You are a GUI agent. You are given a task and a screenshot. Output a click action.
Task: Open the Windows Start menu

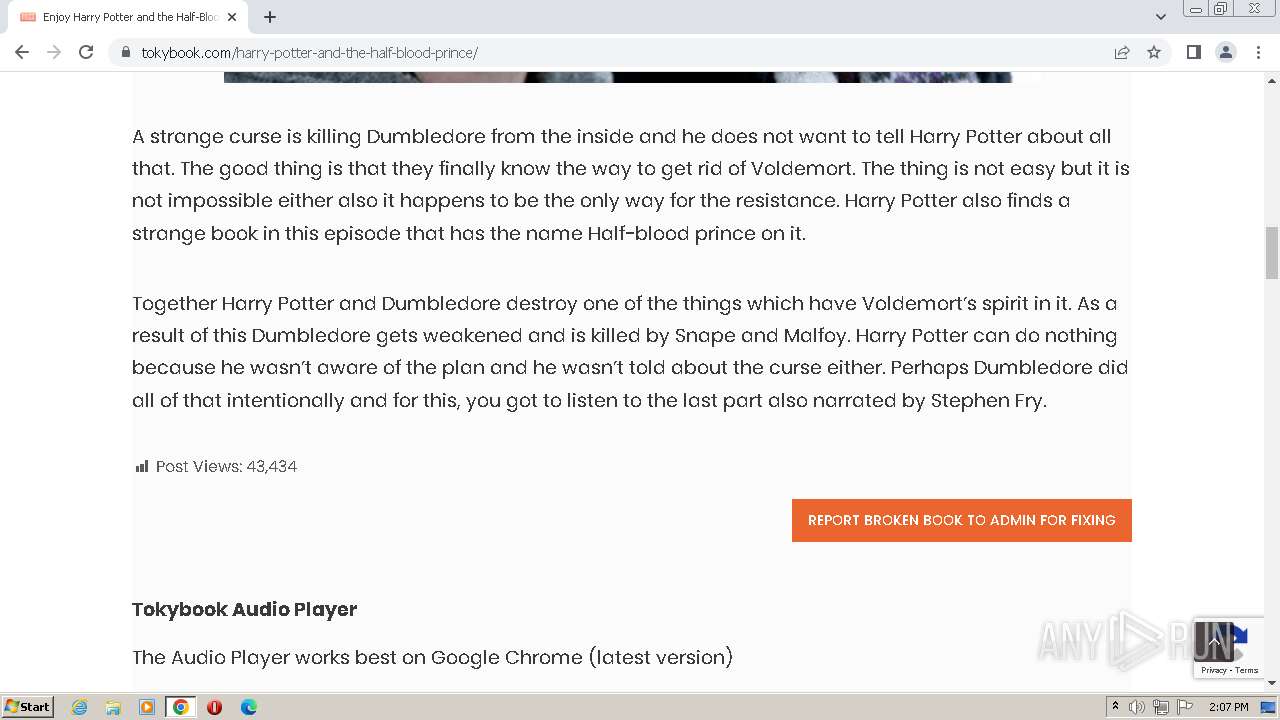click(28, 707)
